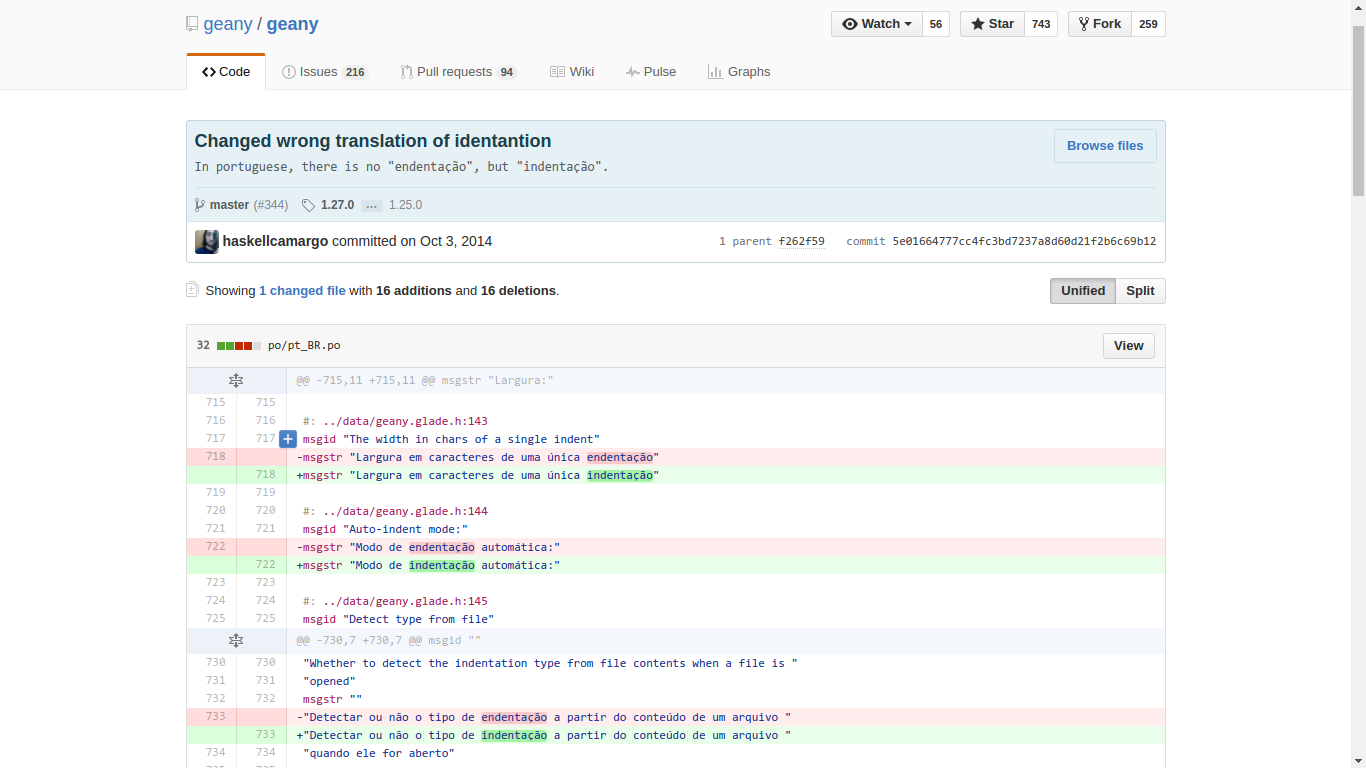Image resolution: width=1366 pixels, height=768 pixels.
Task: Select the Unified diff view
Action: [1083, 291]
